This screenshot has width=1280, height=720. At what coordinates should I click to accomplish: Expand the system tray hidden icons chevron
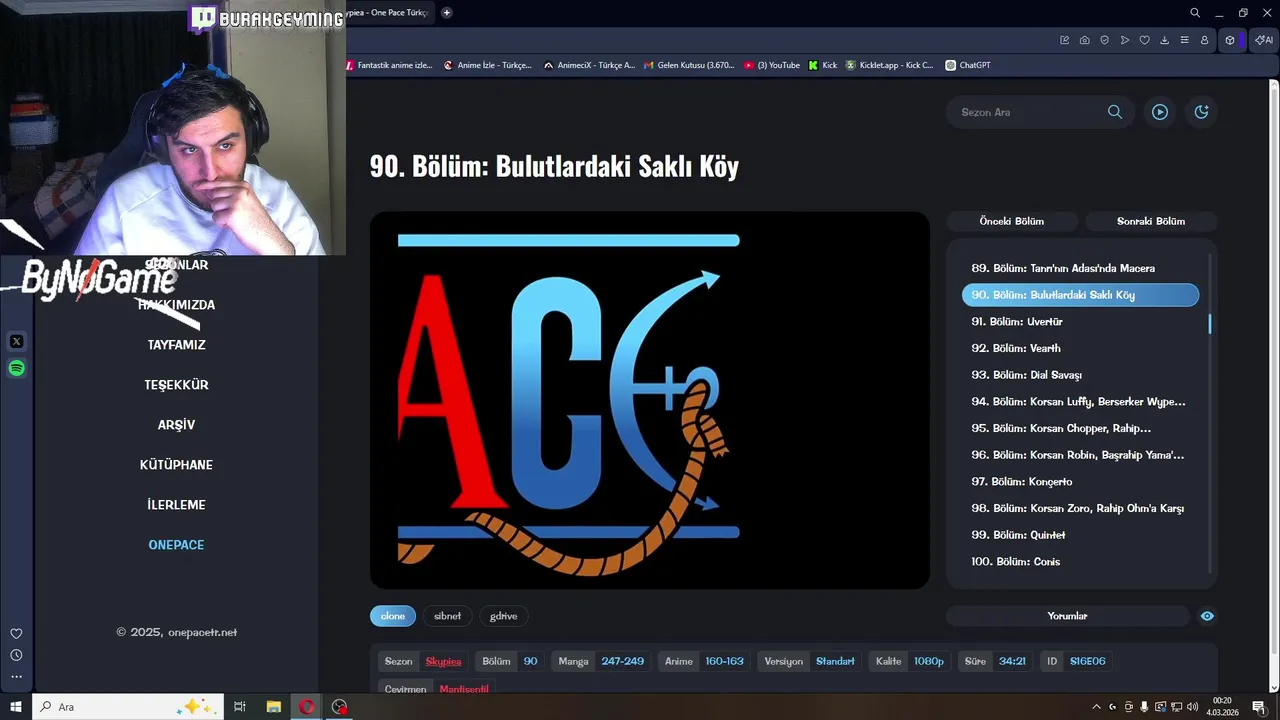click(1097, 707)
